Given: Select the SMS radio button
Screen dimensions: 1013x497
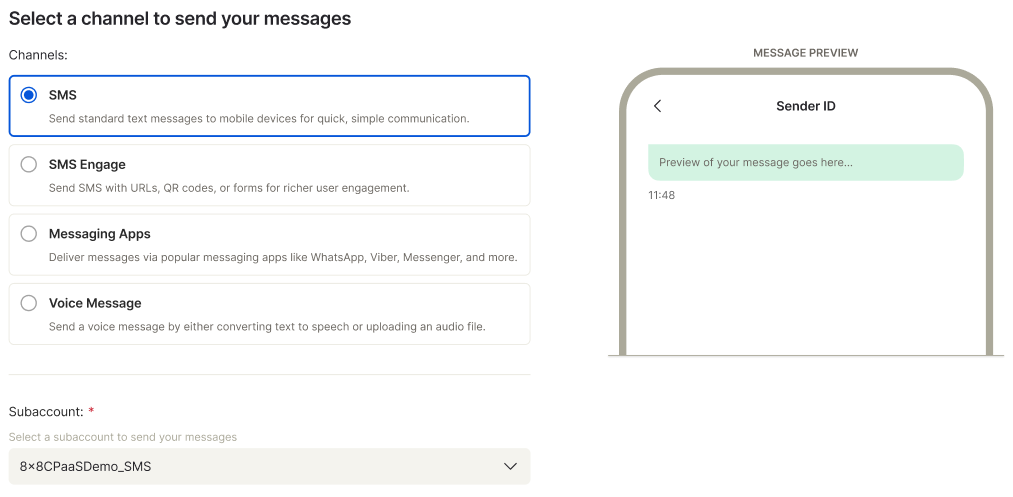Looking at the screenshot, I should point(29,95).
